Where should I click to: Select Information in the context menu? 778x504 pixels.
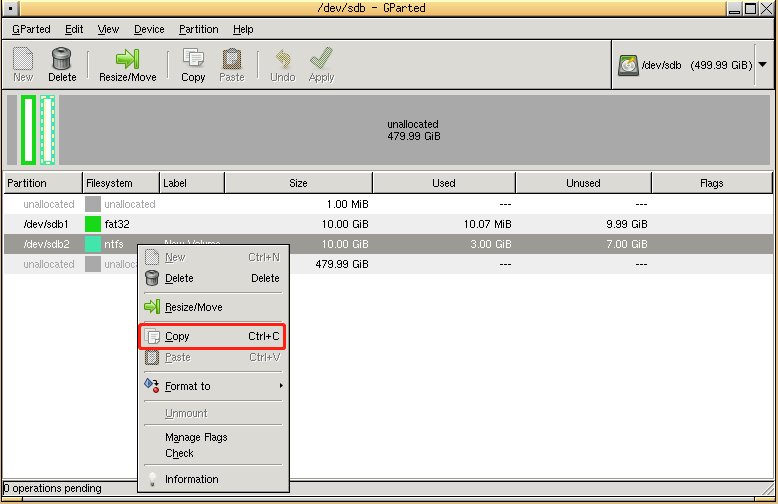click(191, 479)
